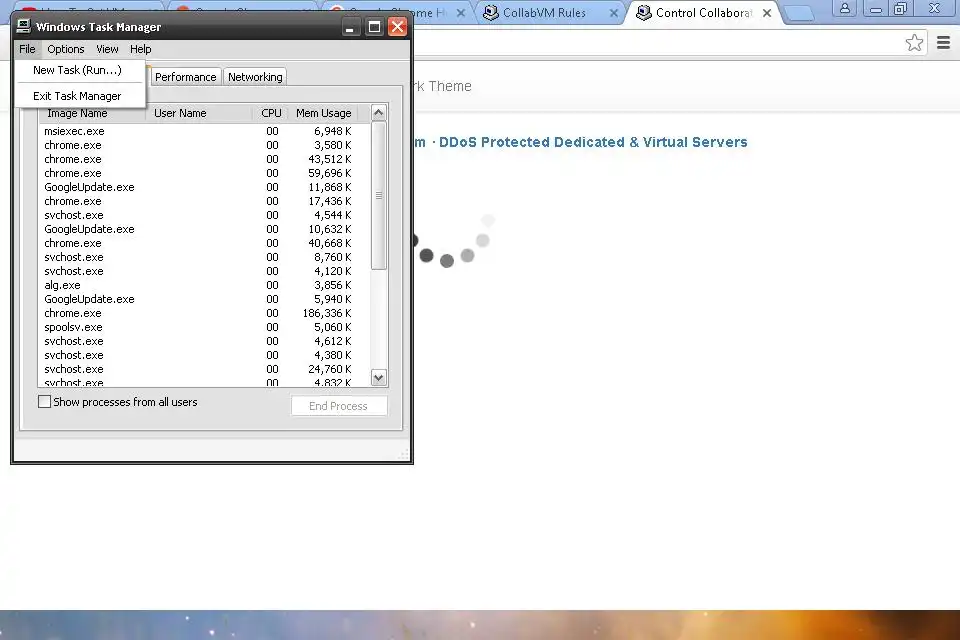Select GoogleUpdate.exe using 11,868 K

tap(204, 187)
